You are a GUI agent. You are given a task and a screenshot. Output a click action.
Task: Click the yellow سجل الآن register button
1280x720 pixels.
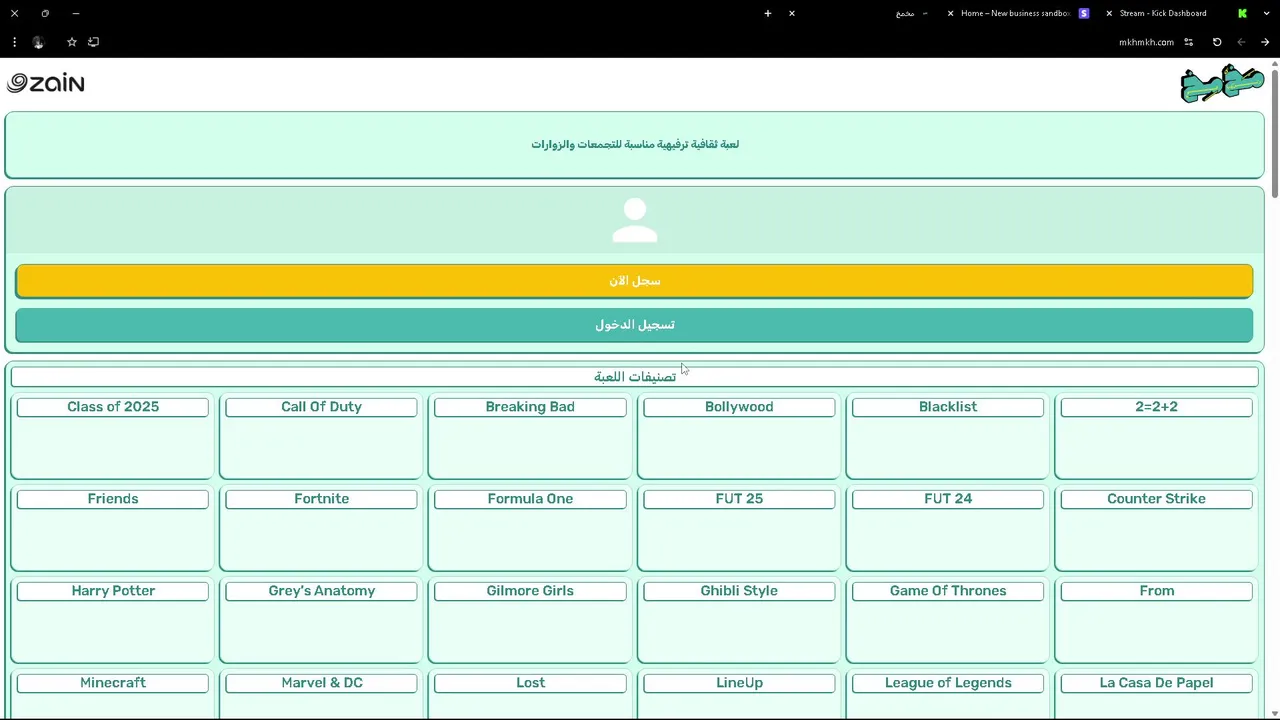pyautogui.click(x=634, y=281)
